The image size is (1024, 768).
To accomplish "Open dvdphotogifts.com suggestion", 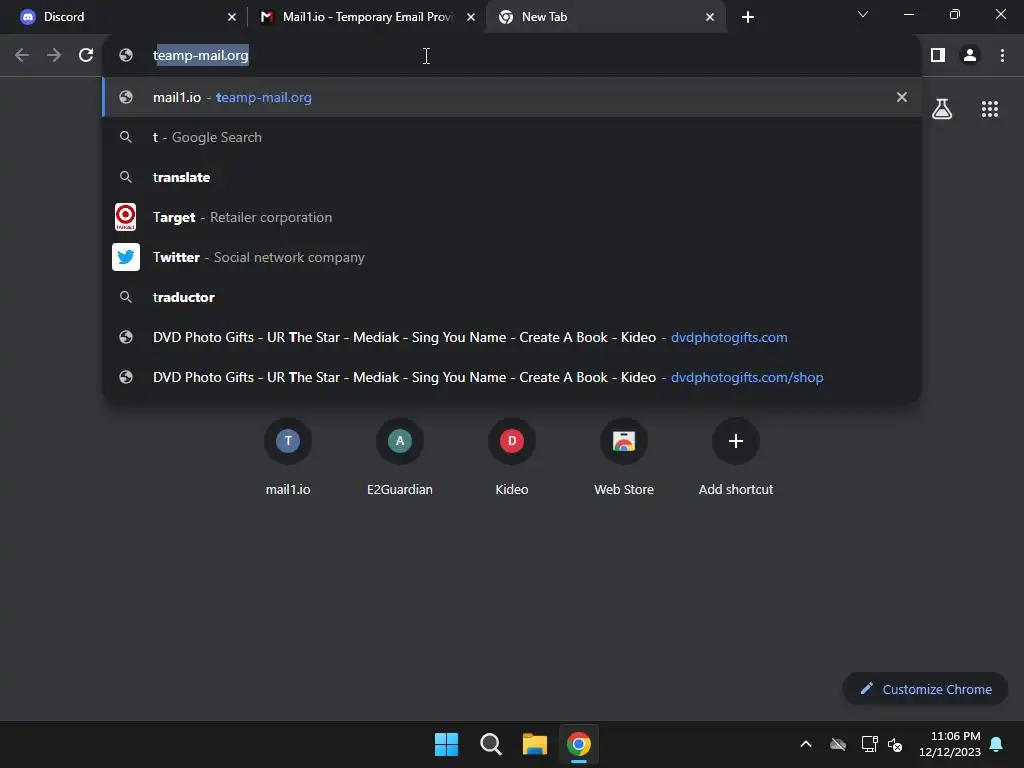I will pyautogui.click(x=512, y=337).
